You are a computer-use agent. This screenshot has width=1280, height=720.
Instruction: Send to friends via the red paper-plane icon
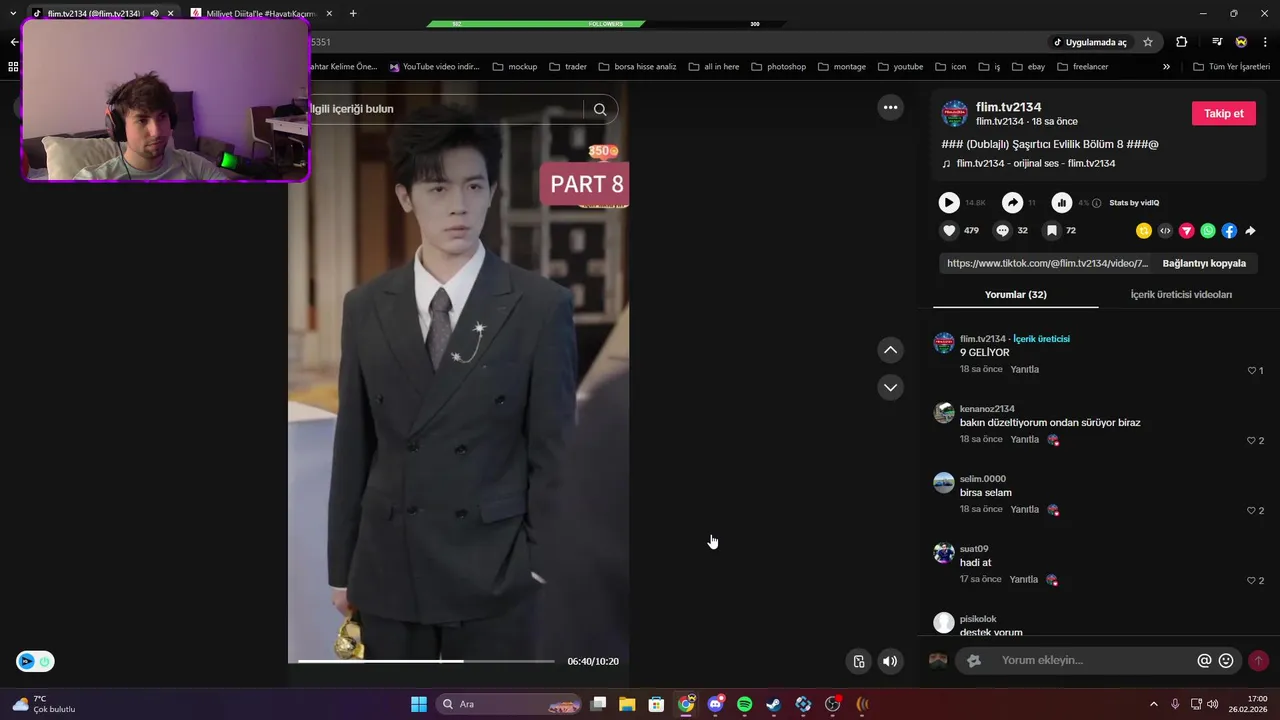(x=1187, y=231)
